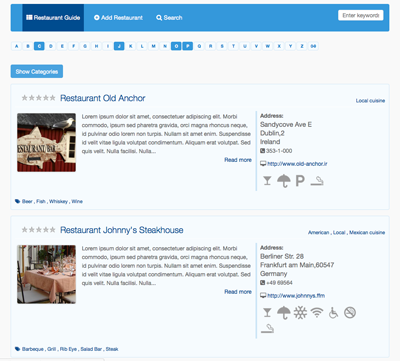Filter restaurants by letter D

click(51, 46)
